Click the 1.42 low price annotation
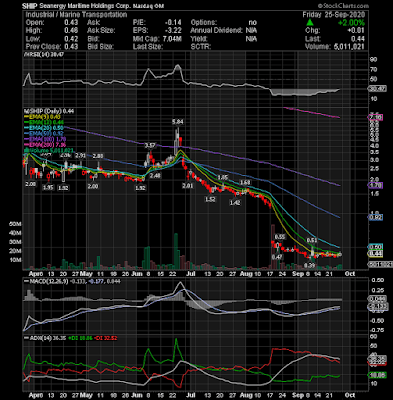393x400 pixels. click(x=235, y=202)
